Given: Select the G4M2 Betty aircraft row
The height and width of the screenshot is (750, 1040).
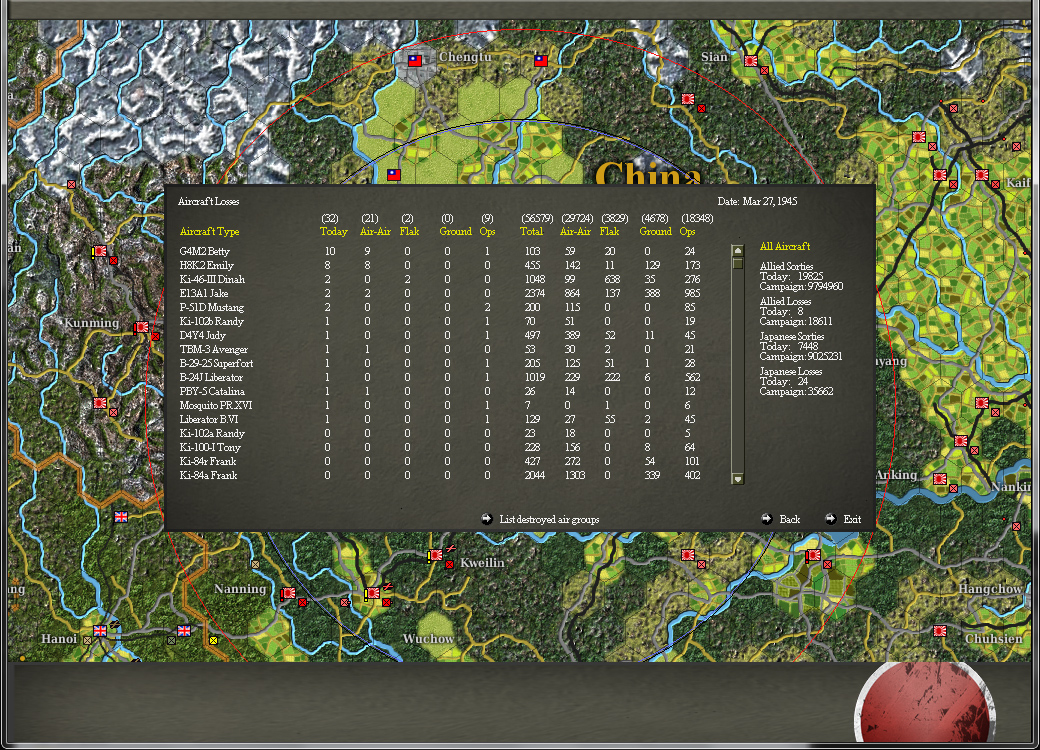Looking at the screenshot, I should (439, 251).
